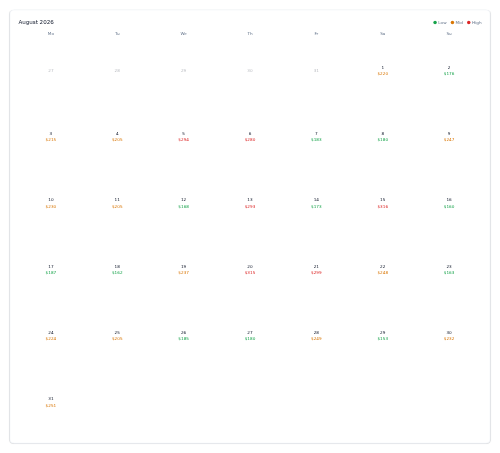This screenshot has width=500, height=453.
Task: Click the Thursday column header
Action: click(250, 34)
